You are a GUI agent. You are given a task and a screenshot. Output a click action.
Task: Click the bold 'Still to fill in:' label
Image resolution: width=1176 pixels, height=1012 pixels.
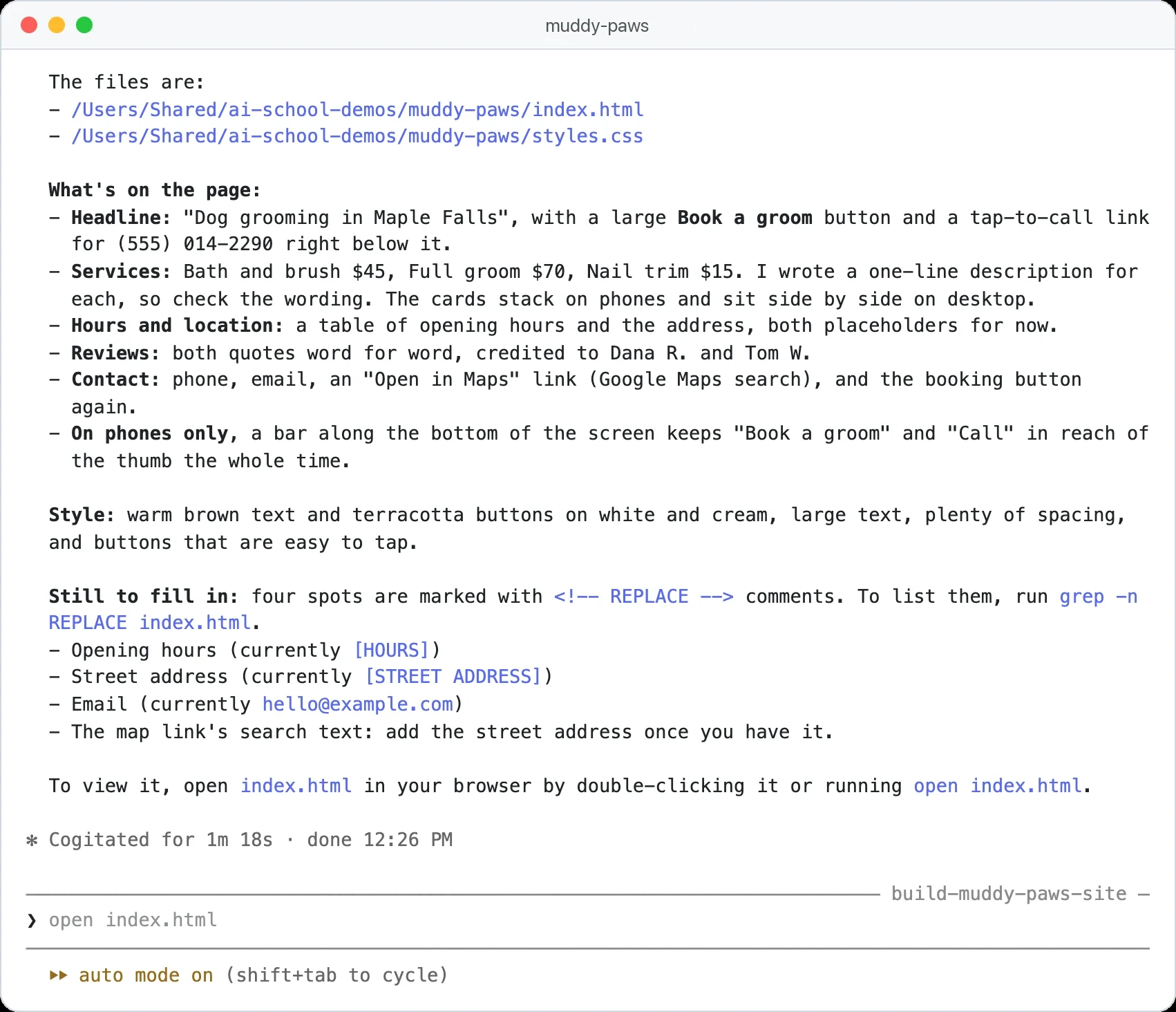[x=143, y=596]
